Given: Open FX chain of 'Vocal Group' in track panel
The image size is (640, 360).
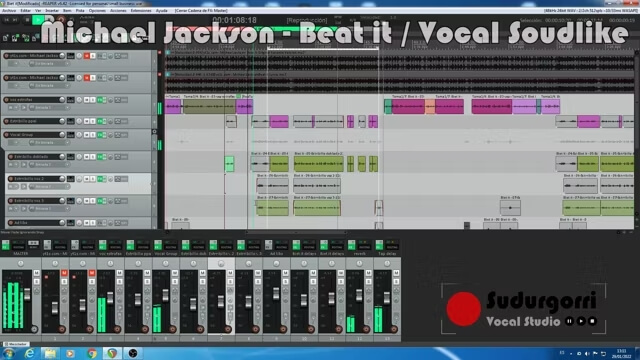Looking at the screenshot, I should [100, 135].
